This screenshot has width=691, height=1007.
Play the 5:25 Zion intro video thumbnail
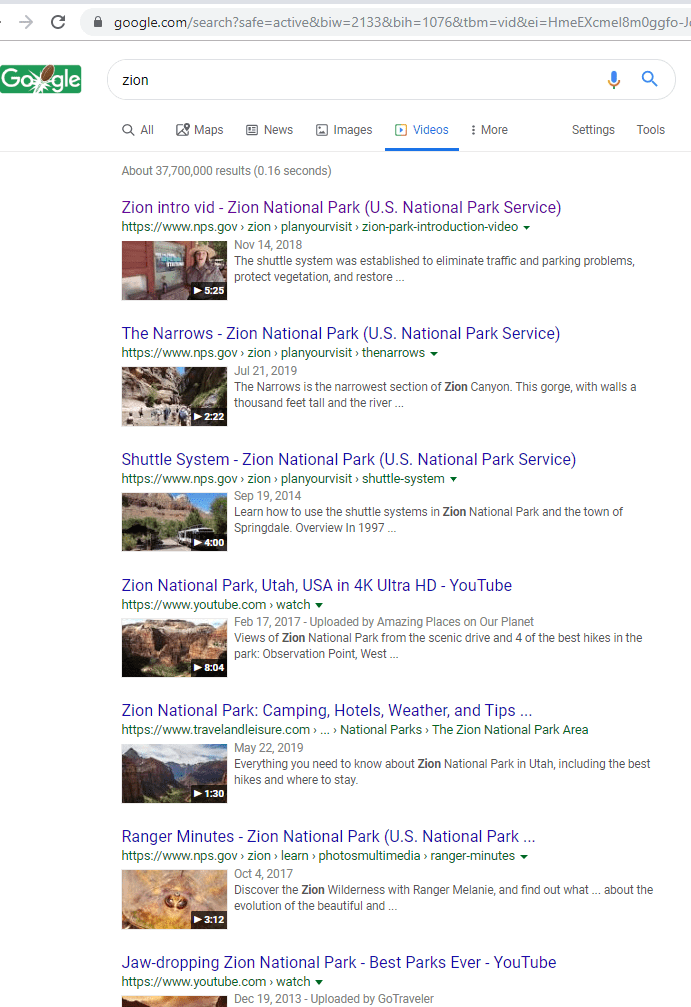(174, 270)
